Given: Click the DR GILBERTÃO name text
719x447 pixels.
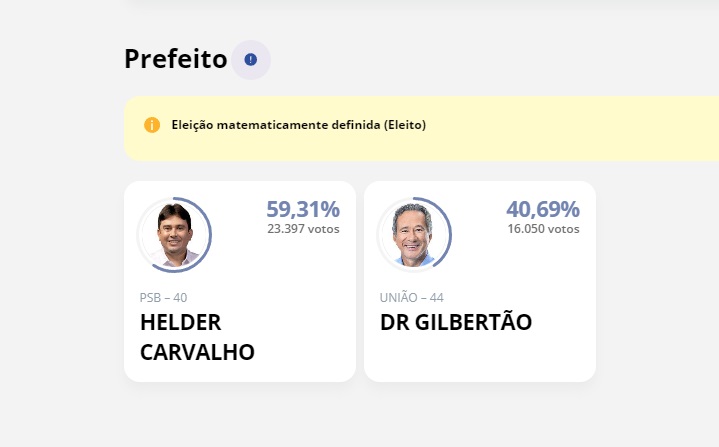Looking at the screenshot, I should tap(456, 323).
